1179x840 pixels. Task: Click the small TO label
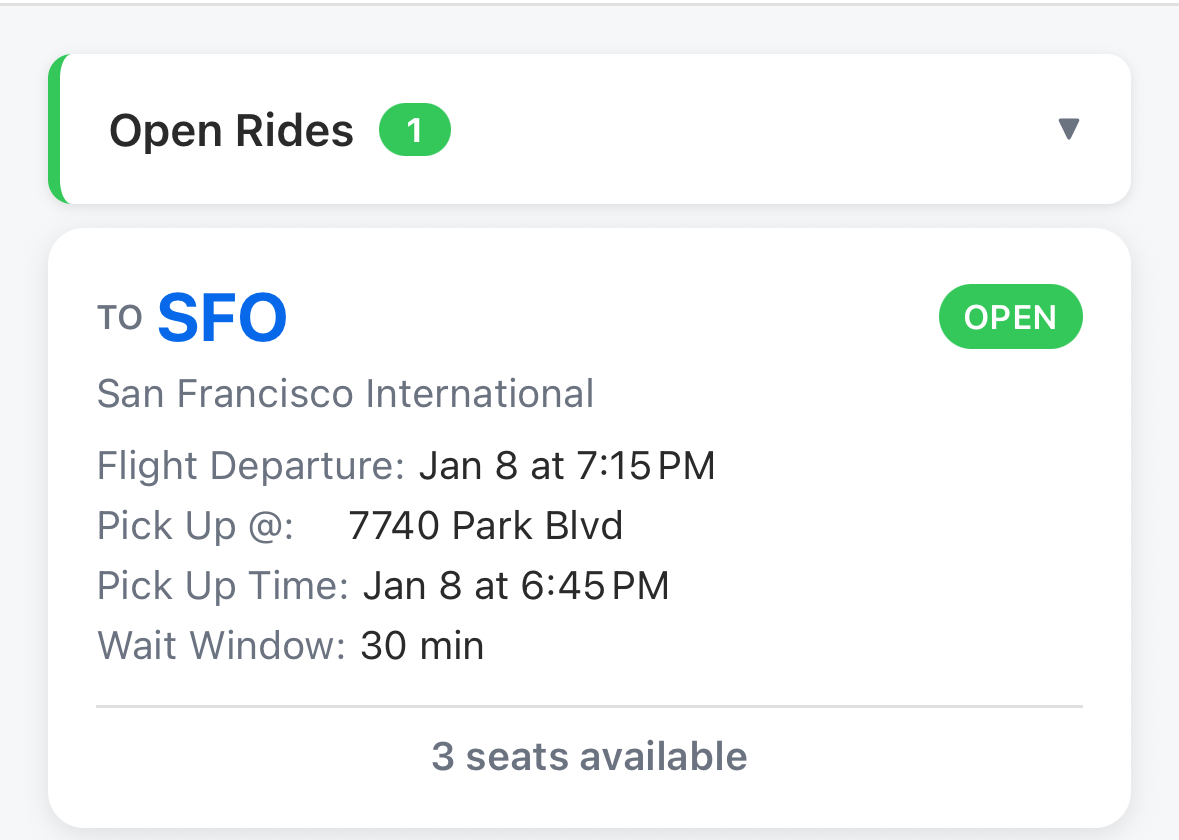pyautogui.click(x=121, y=319)
